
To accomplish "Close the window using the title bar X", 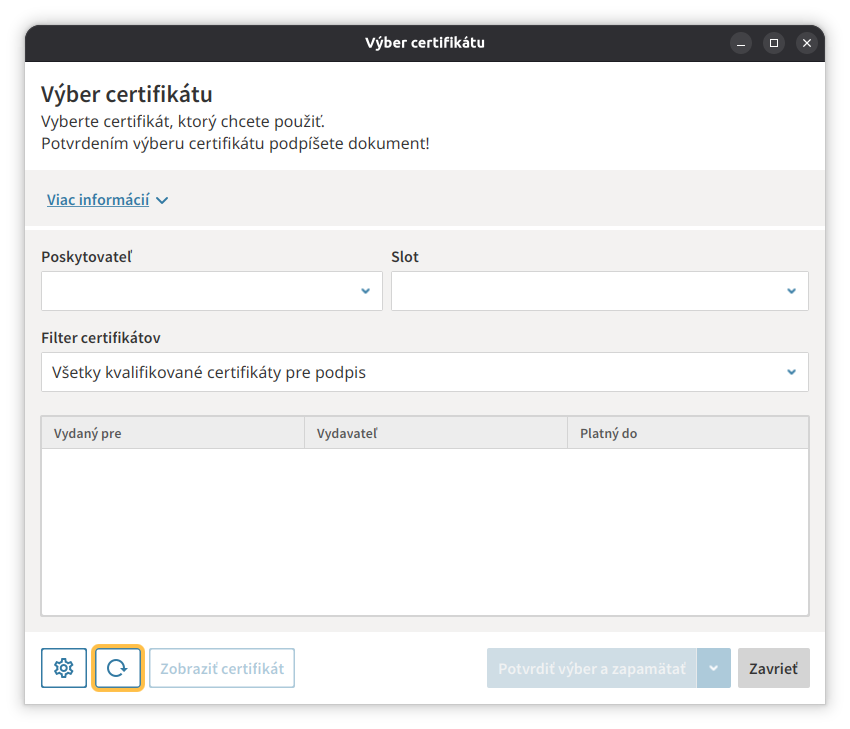I will pos(807,43).
